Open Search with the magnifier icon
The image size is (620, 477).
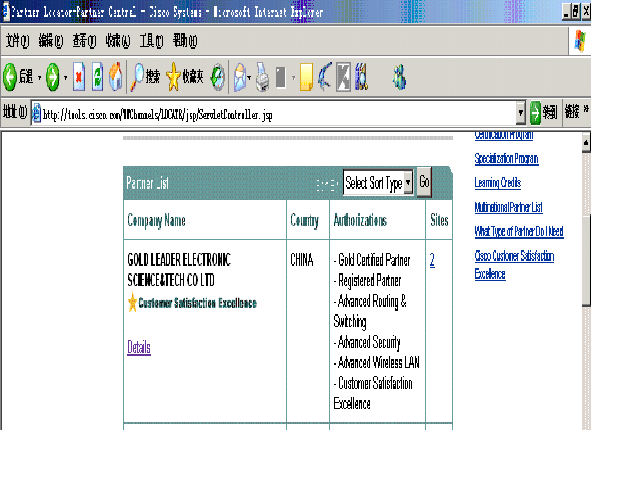[x=137, y=77]
